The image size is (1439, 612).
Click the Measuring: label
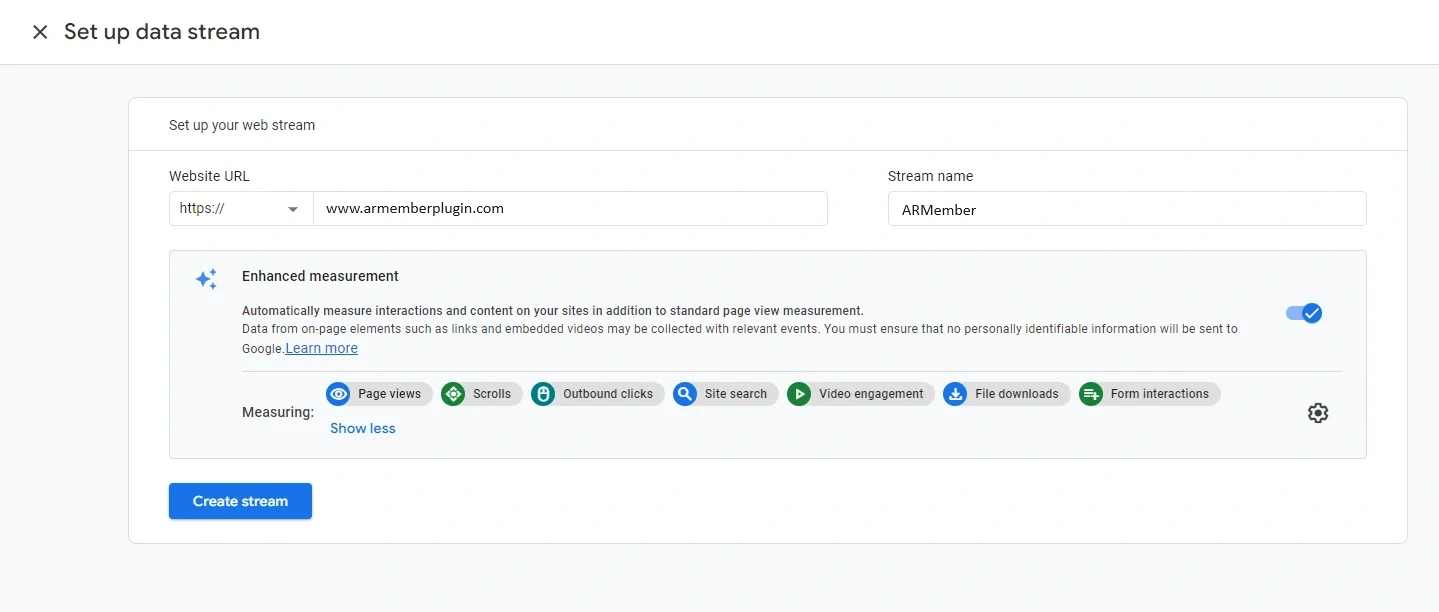(278, 412)
